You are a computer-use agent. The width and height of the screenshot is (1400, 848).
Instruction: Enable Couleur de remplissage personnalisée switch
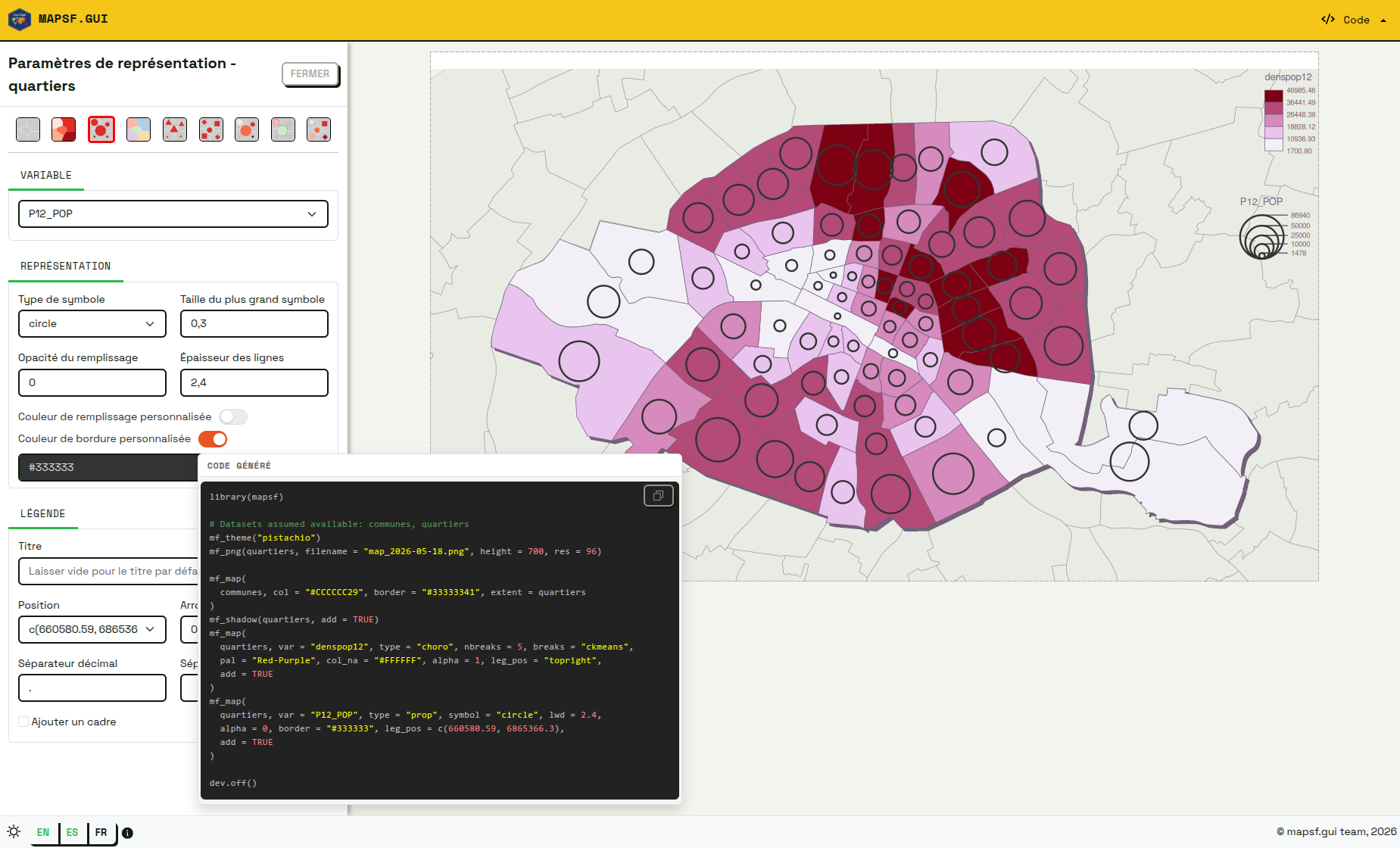[233, 417]
